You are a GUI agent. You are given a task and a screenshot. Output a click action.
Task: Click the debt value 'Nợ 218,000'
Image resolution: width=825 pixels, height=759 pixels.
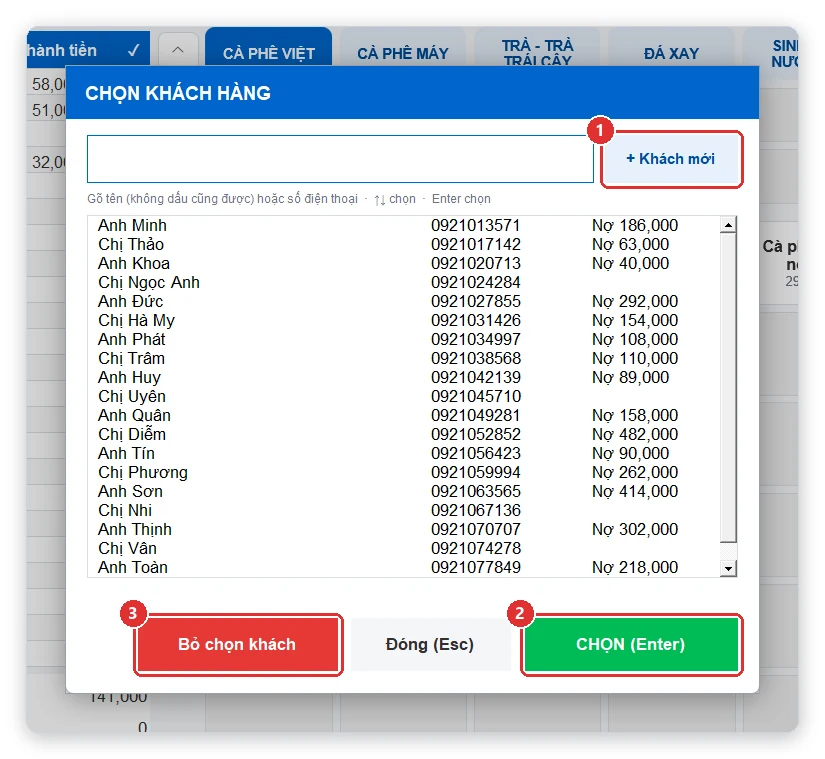coord(635,567)
